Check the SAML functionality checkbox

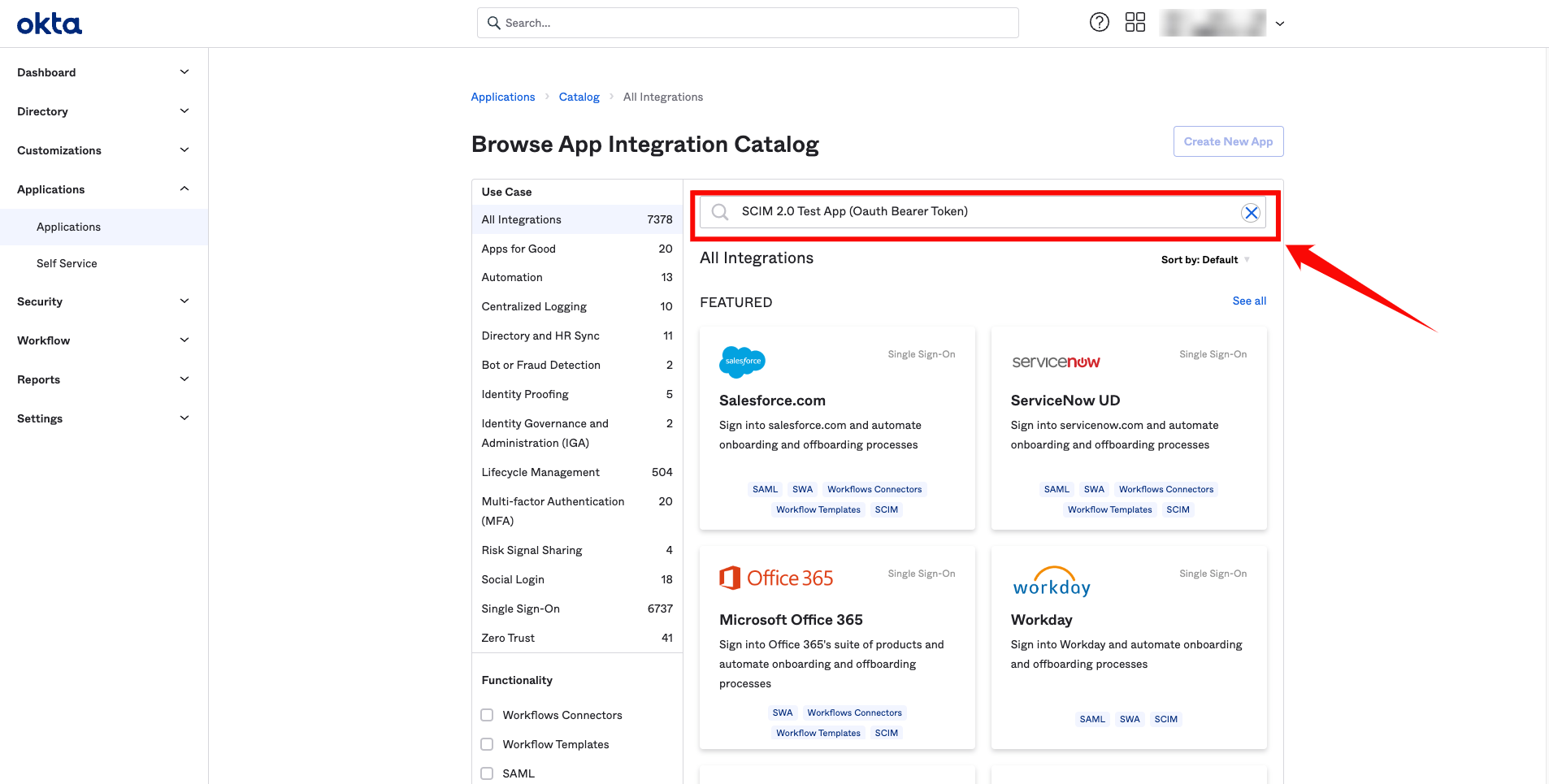pos(487,773)
